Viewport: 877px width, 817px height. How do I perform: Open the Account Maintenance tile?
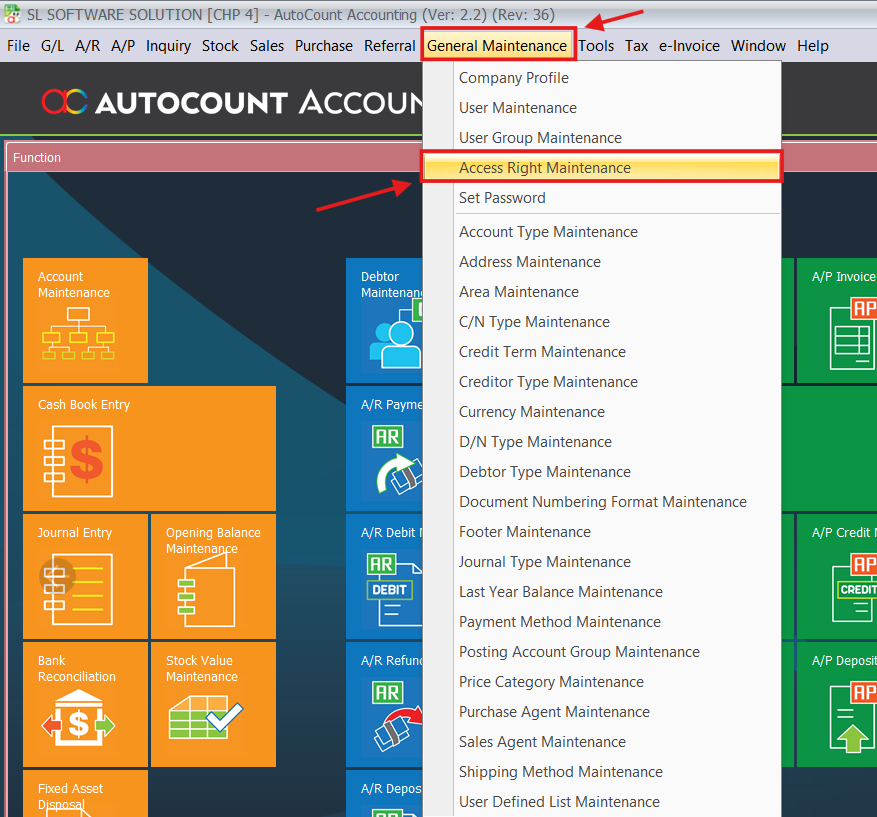[x=85, y=320]
